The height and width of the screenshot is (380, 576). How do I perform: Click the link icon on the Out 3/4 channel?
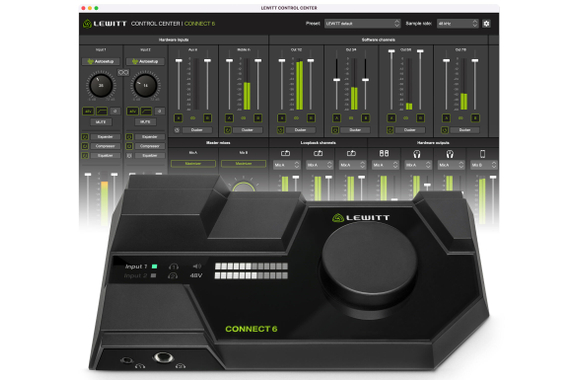tap(351, 118)
